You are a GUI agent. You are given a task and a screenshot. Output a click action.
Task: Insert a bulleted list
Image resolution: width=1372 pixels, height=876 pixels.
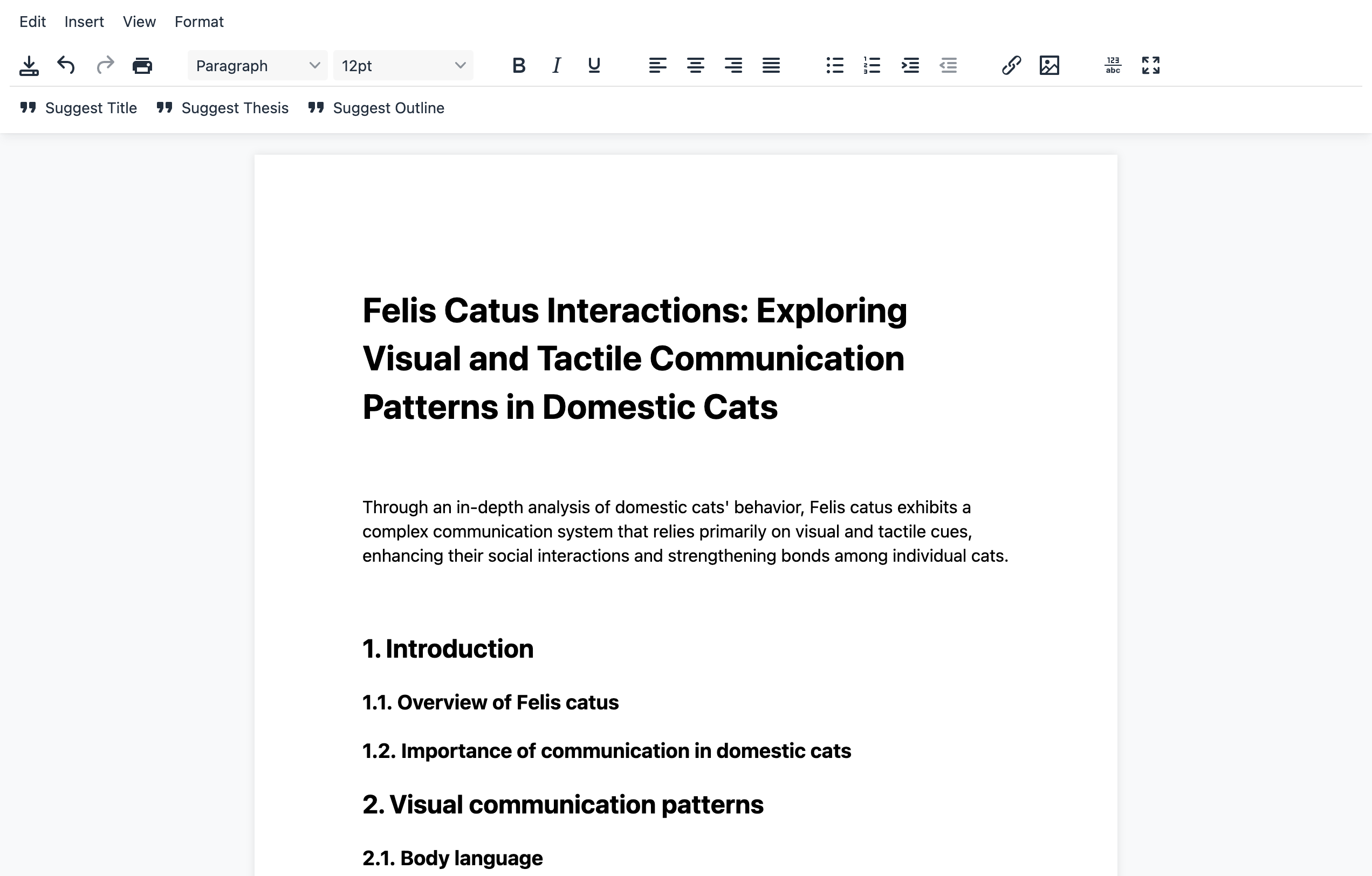click(x=835, y=66)
